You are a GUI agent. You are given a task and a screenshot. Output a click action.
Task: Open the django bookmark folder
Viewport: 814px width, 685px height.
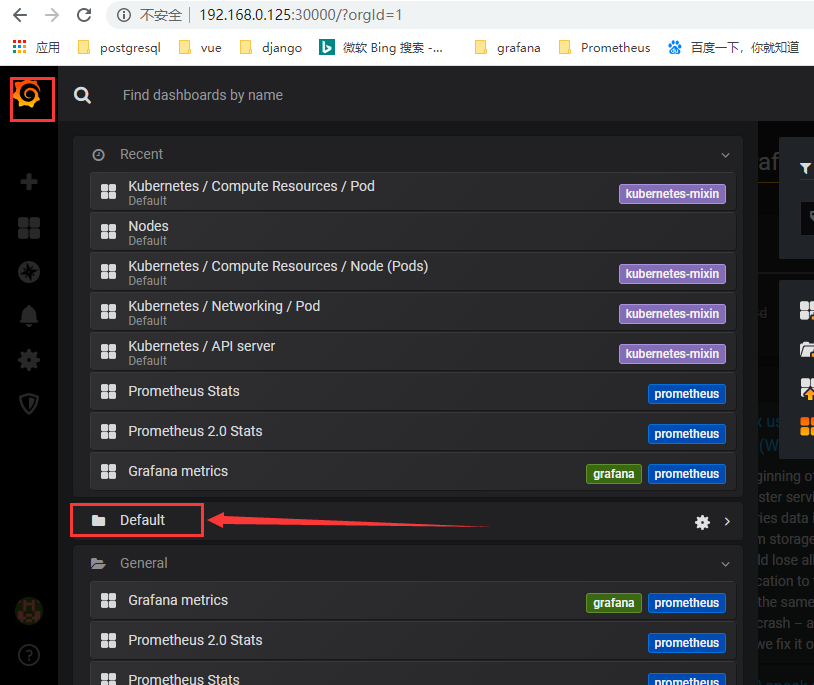pos(270,48)
